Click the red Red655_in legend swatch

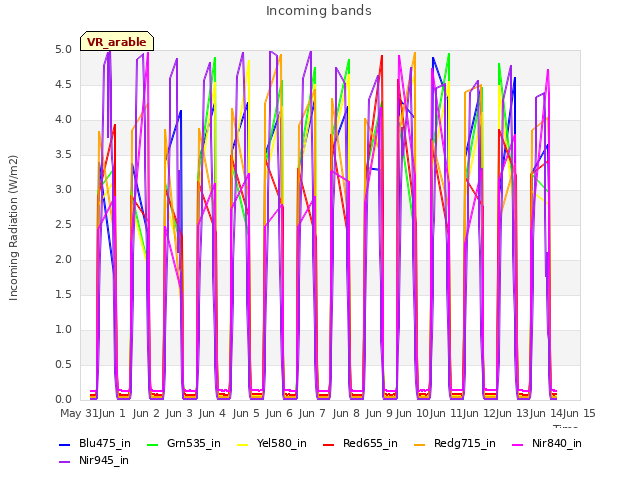(x=329, y=444)
